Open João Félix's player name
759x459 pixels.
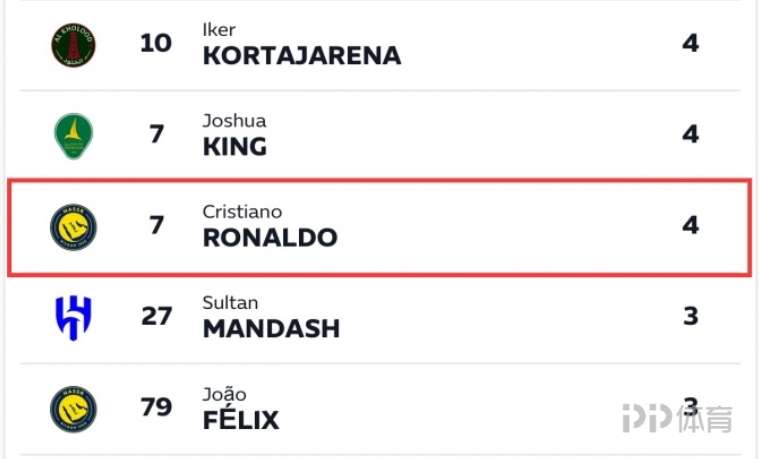pyautogui.click(x=241, y=408)
